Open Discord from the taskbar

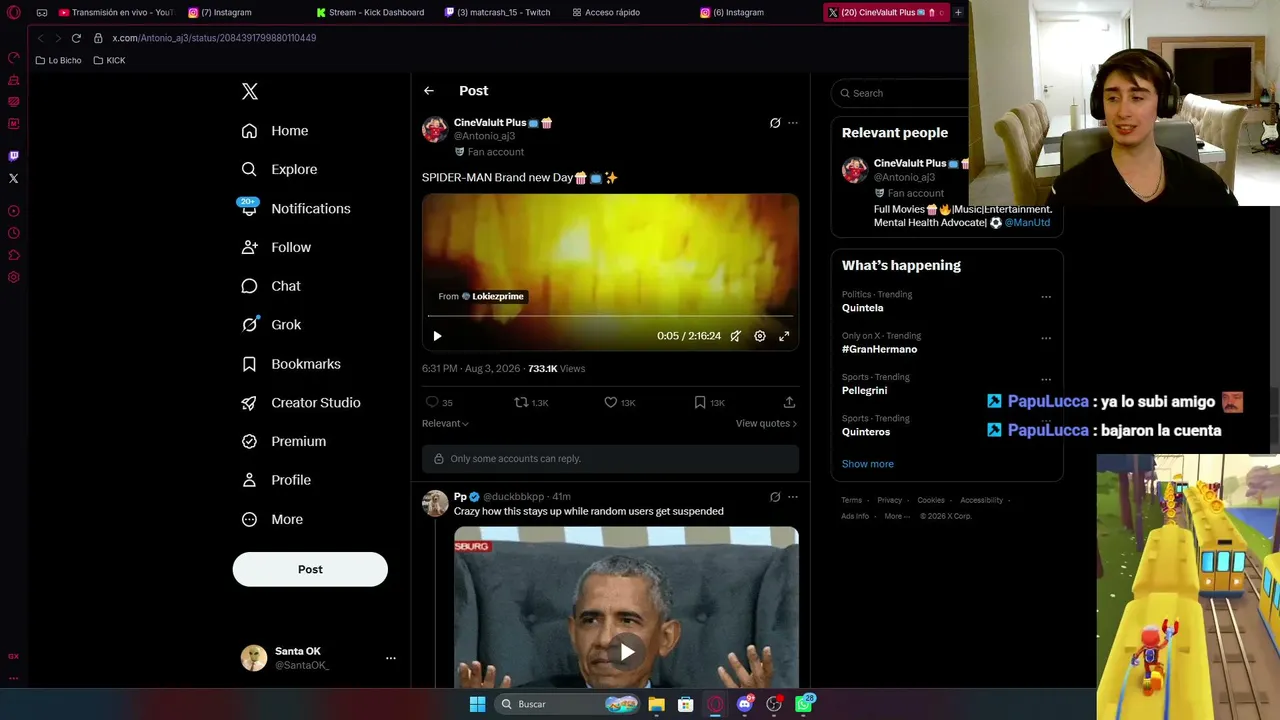click(745, 704)
